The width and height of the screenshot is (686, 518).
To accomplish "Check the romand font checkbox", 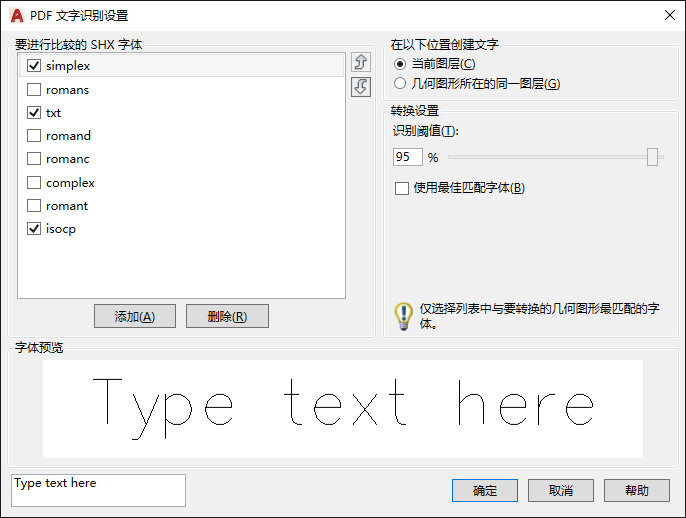I will (34, 136).
